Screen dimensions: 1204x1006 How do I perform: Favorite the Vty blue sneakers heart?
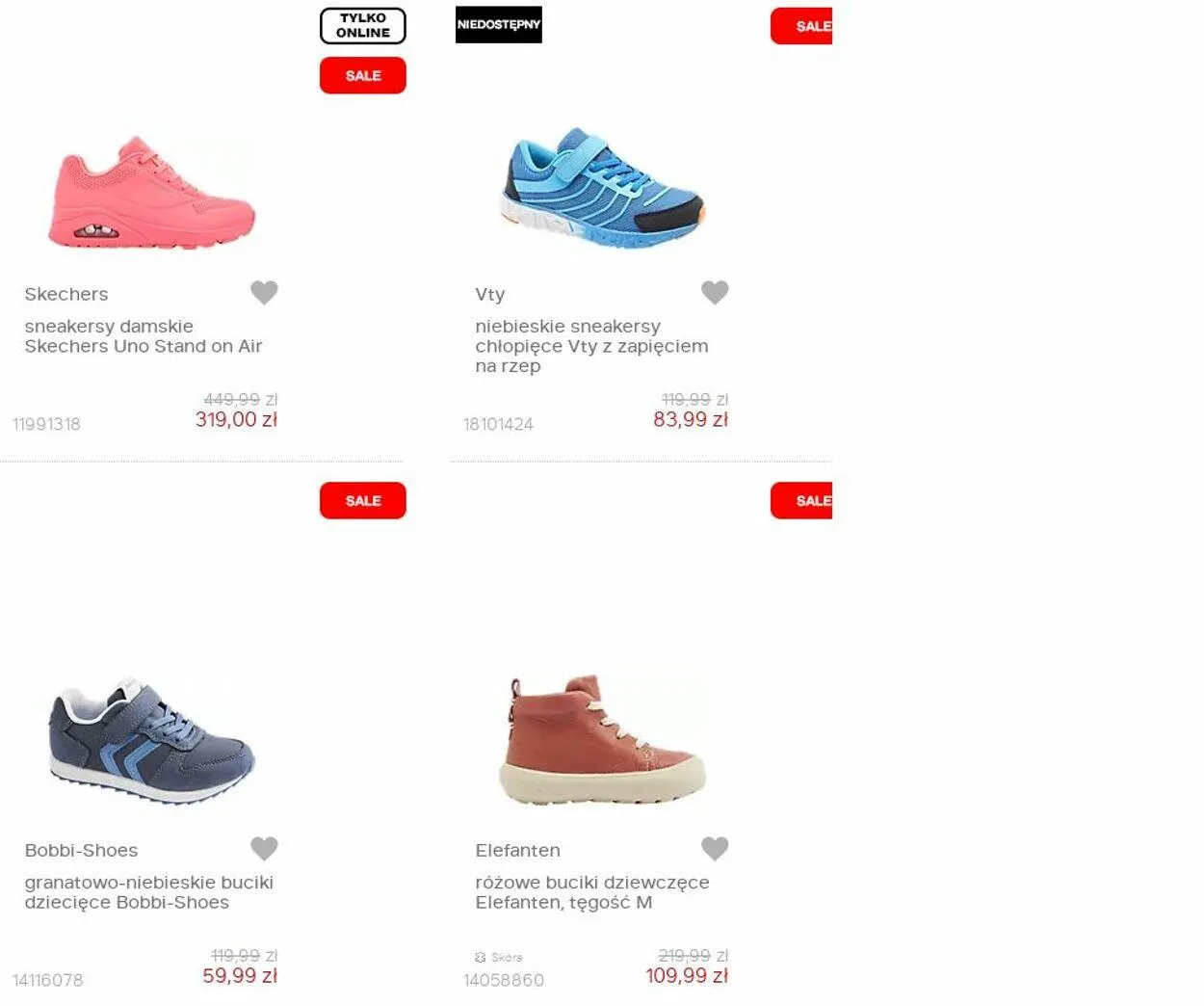tap(715, 292)
